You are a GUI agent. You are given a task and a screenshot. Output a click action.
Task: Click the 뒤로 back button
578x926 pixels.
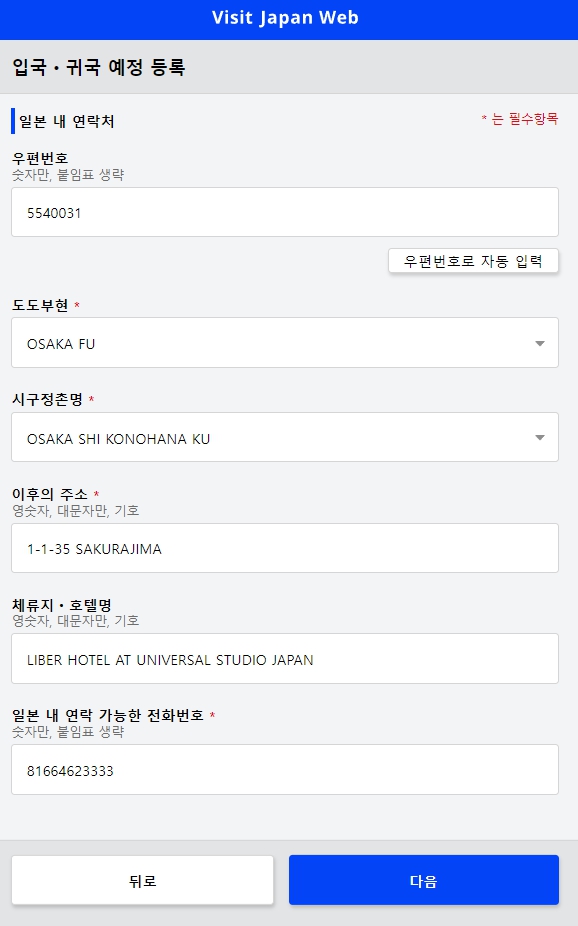[x=144, y=879]
